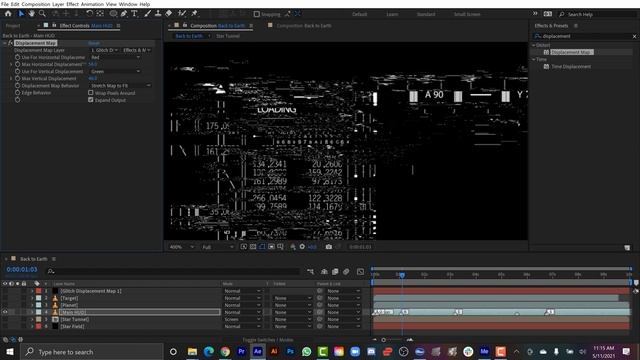The height and width of the screenshot is (360, 640).
Task: Open the Composition menu
Action: point(36,4)
